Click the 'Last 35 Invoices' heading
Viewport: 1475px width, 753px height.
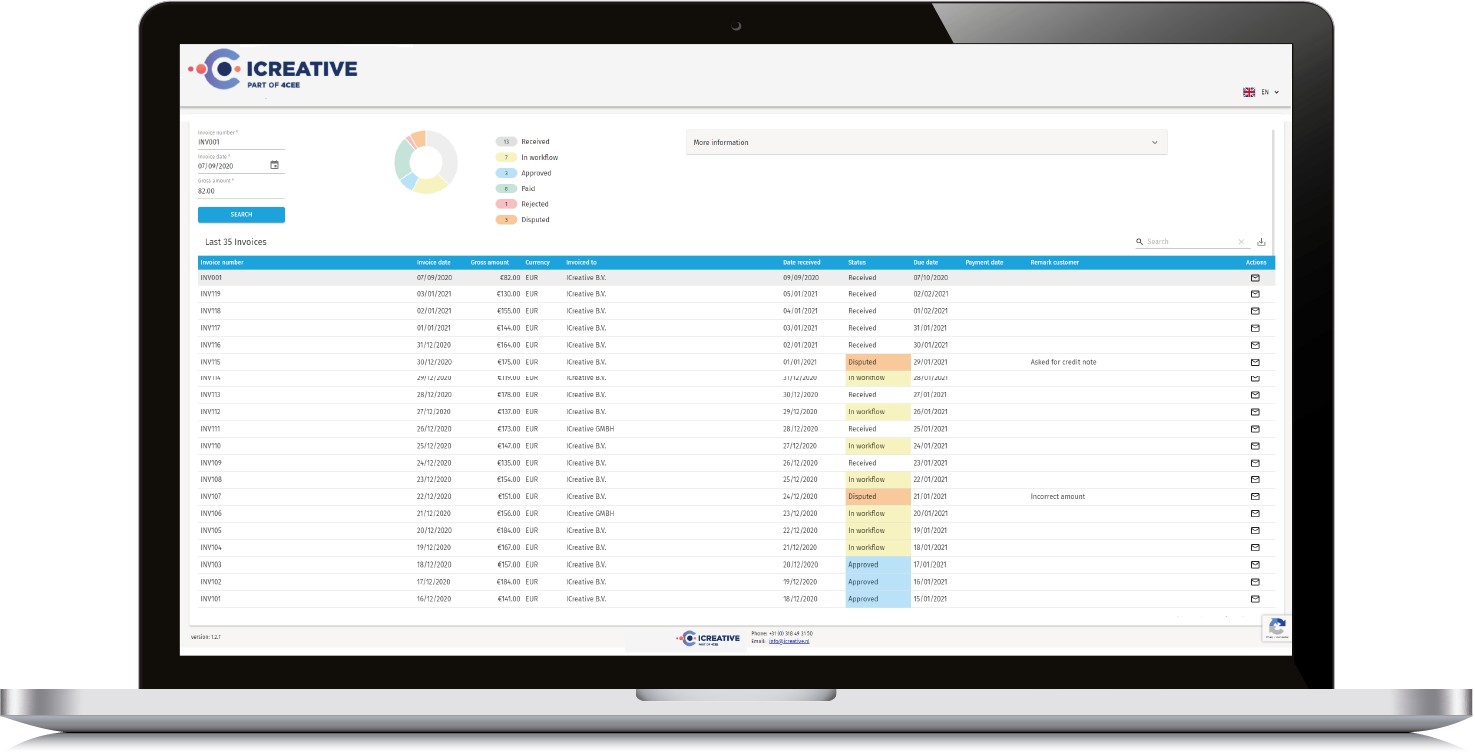coord(236,242)
